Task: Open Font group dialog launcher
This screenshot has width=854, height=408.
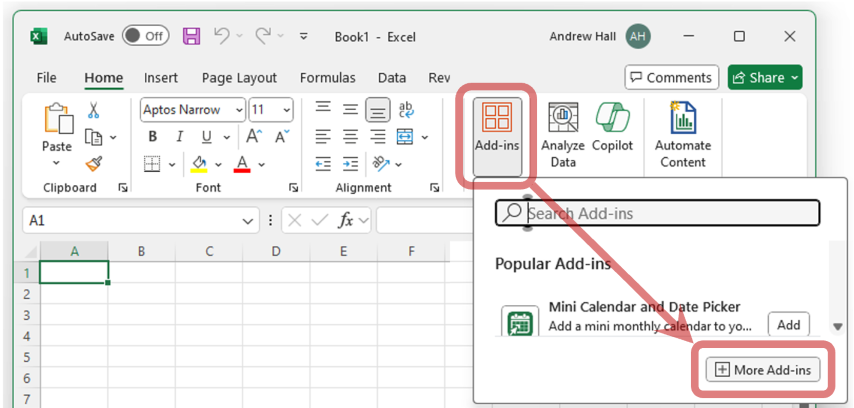Action: pyautogui.click(x=294, y=188)
